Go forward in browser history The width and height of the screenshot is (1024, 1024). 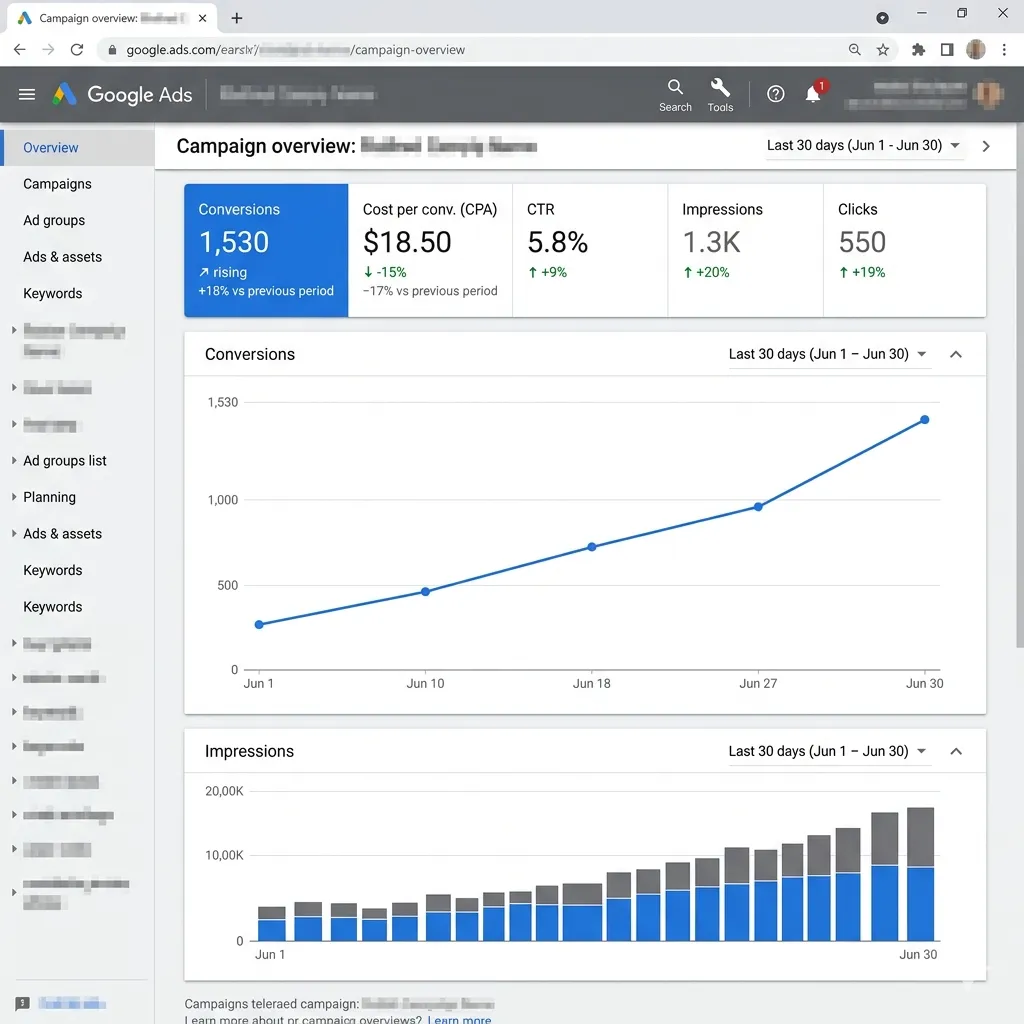(48, 50)
